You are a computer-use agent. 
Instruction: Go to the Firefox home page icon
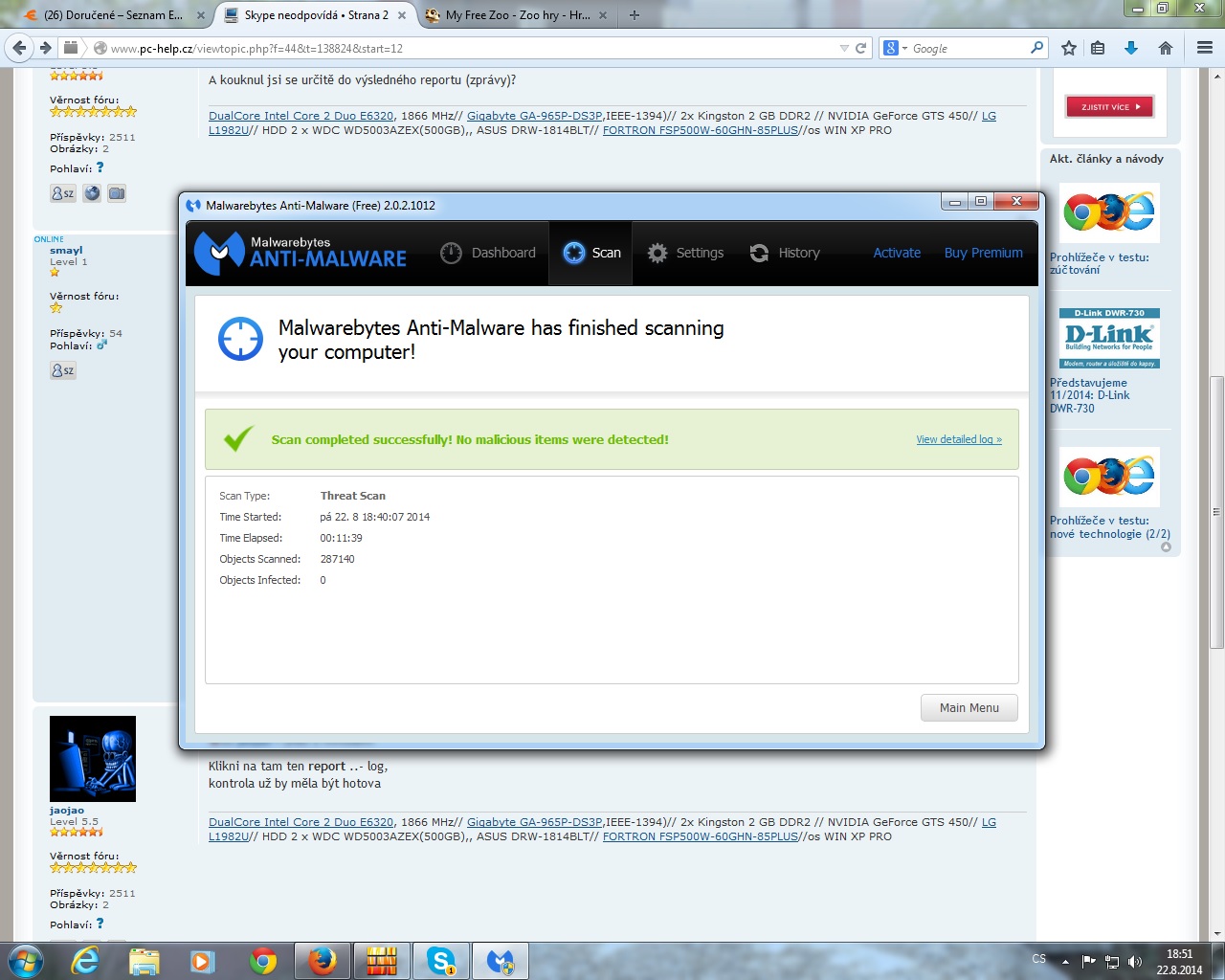tap(1165, 48)
